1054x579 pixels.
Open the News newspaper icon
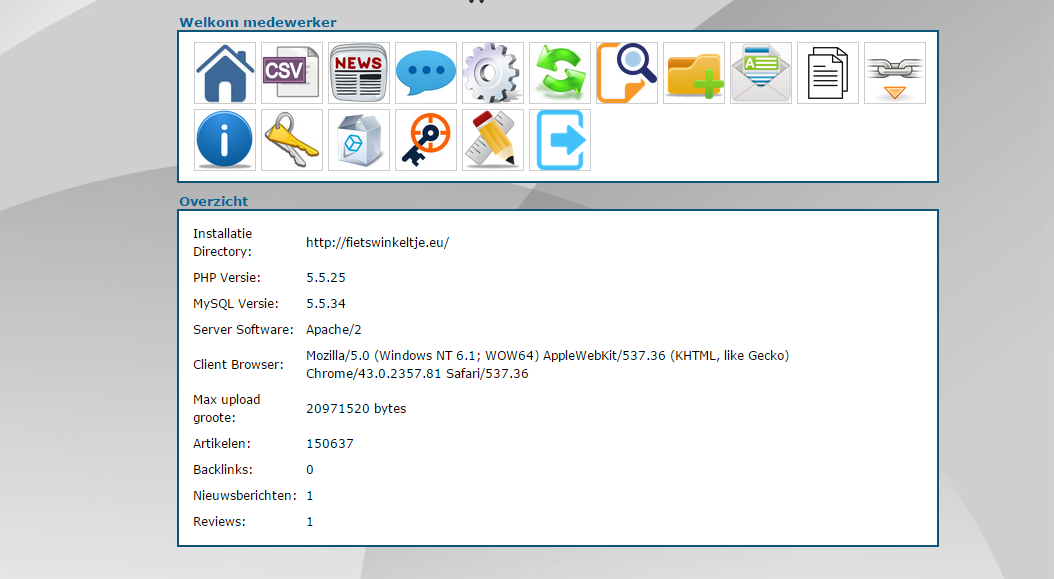pyautogui.click(x=359, y=73)
